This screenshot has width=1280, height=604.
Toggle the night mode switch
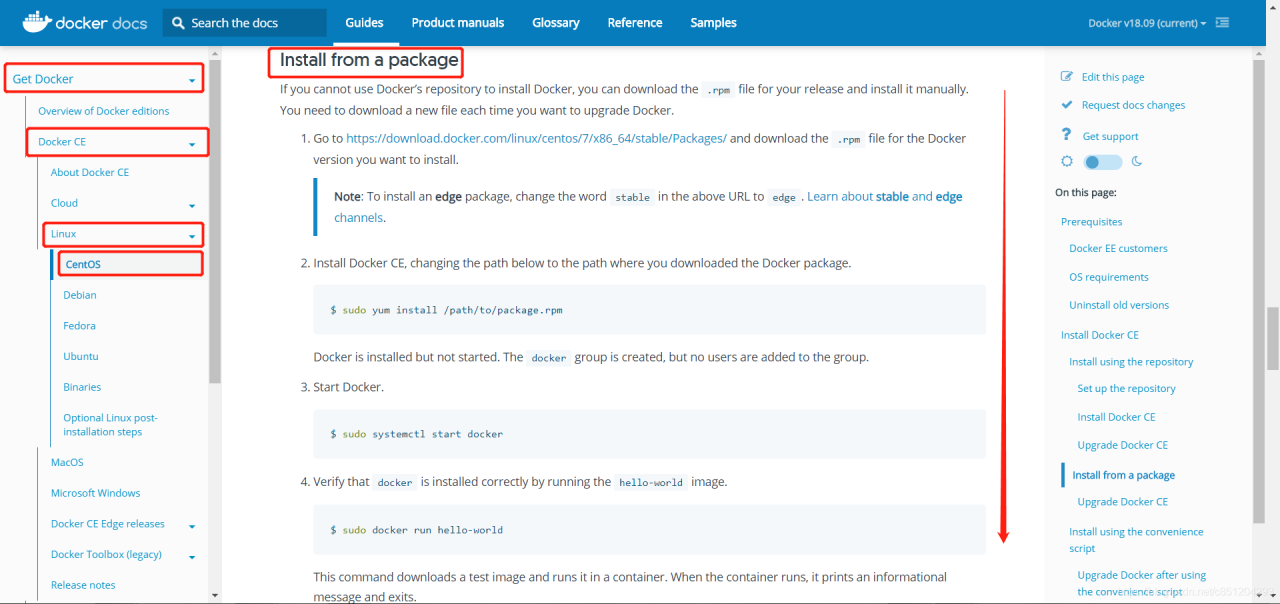[x=1103, y=161]
